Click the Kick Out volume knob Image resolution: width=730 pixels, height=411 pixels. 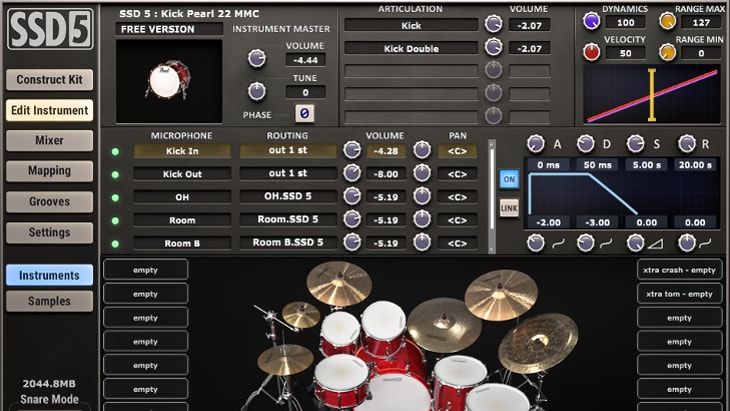(x=352, y=173)
